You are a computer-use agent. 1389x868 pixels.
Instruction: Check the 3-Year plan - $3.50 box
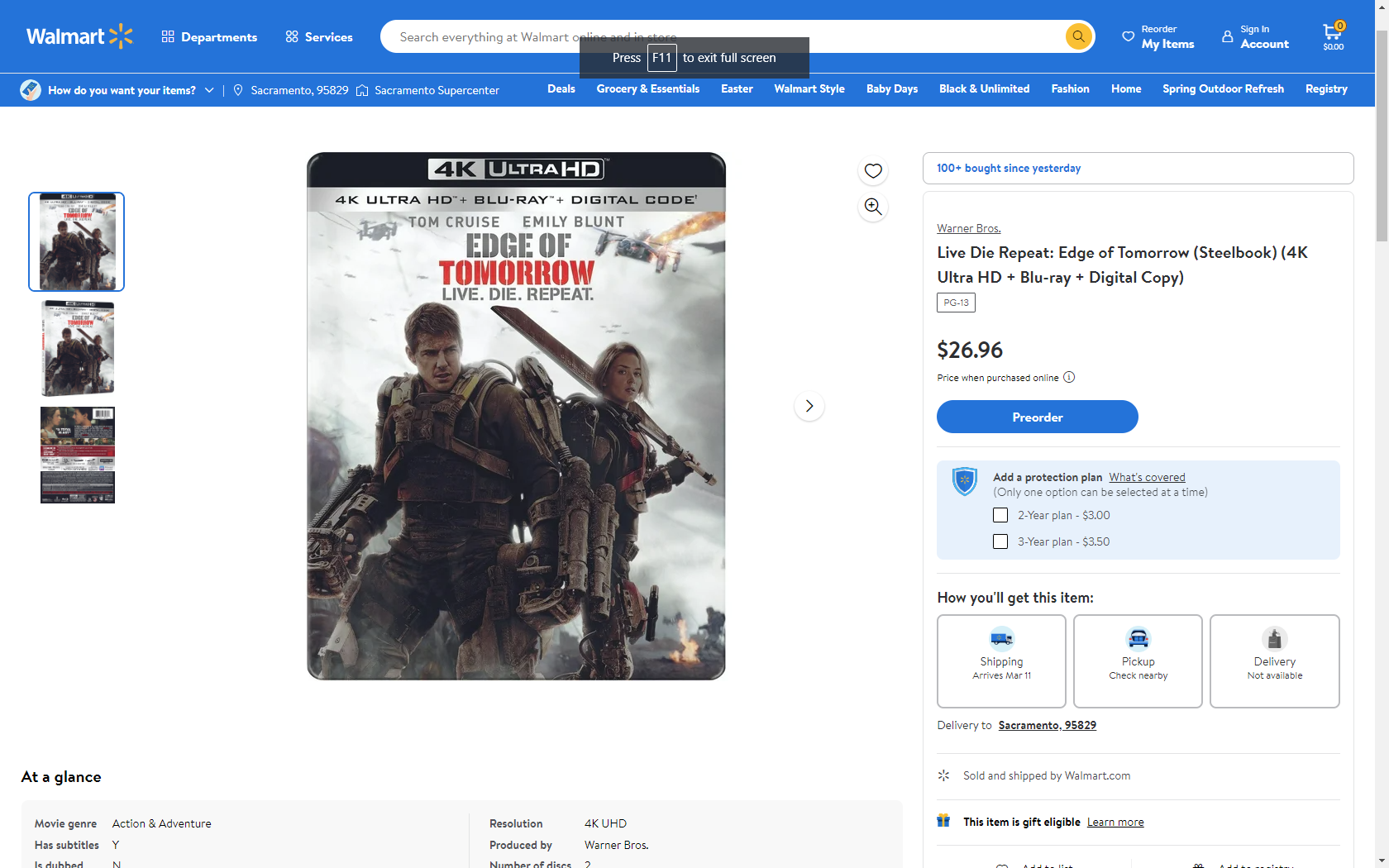click(x=1000, y=541)
